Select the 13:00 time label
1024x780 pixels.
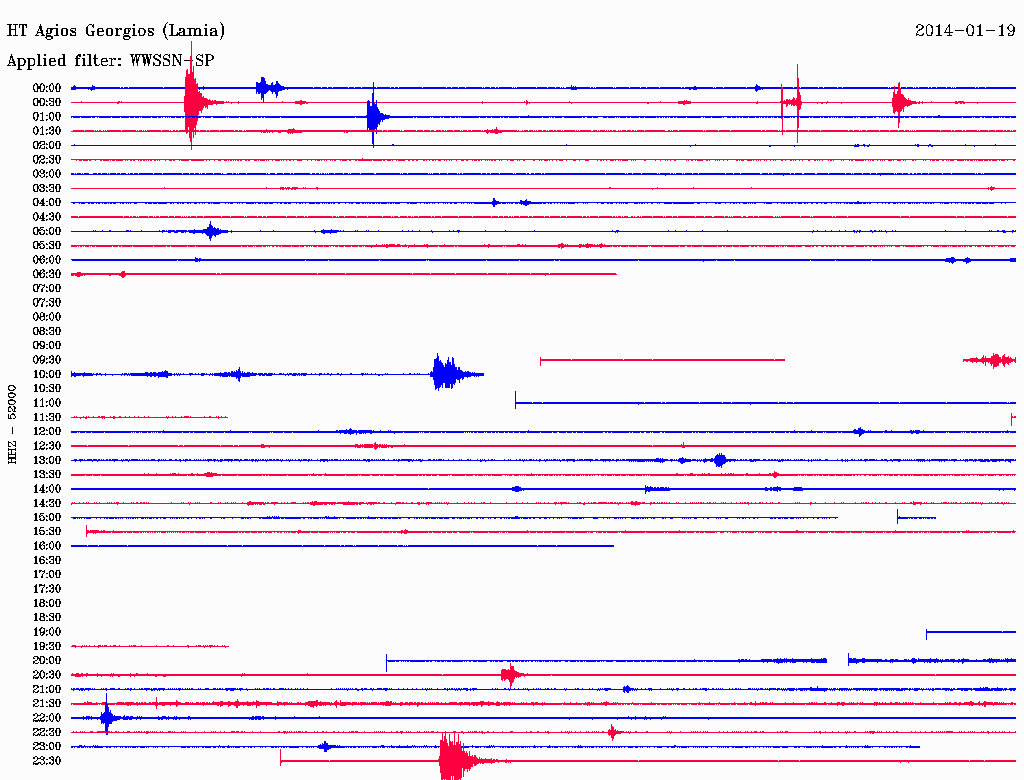pos(46,460)
